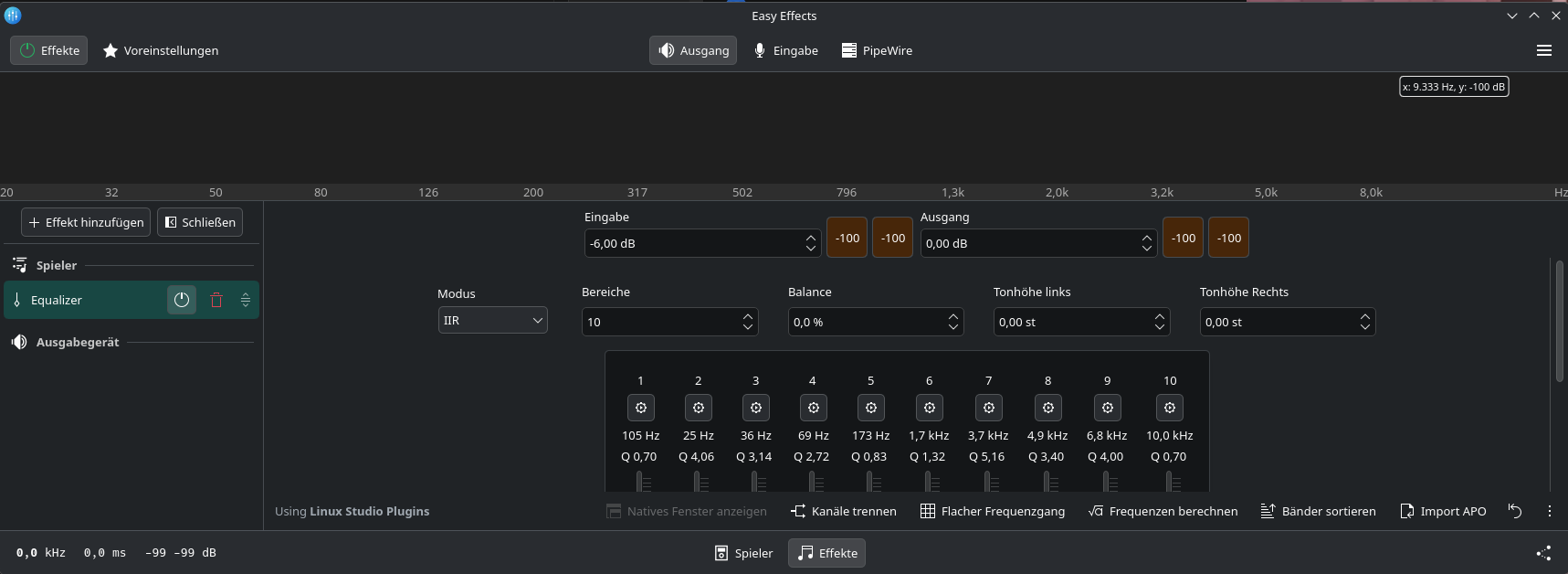This screenshot has width=1568, height=574.
Task: Open band 3 settings gear
Action: [x=756, y=408]
